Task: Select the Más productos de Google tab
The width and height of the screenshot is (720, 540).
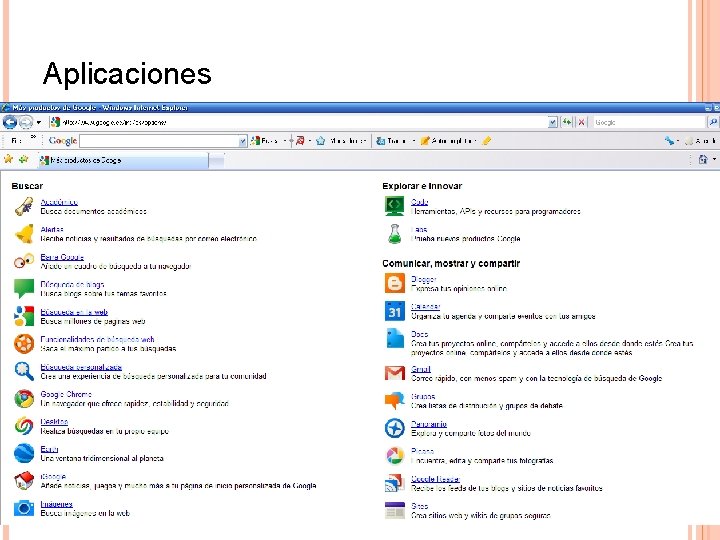Action: point(123,160)
